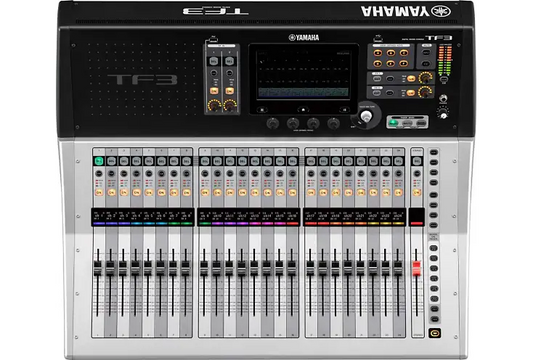Cue channel 2 with its round CUE key
Screen dimensions: 533x360
coord(111,174)
